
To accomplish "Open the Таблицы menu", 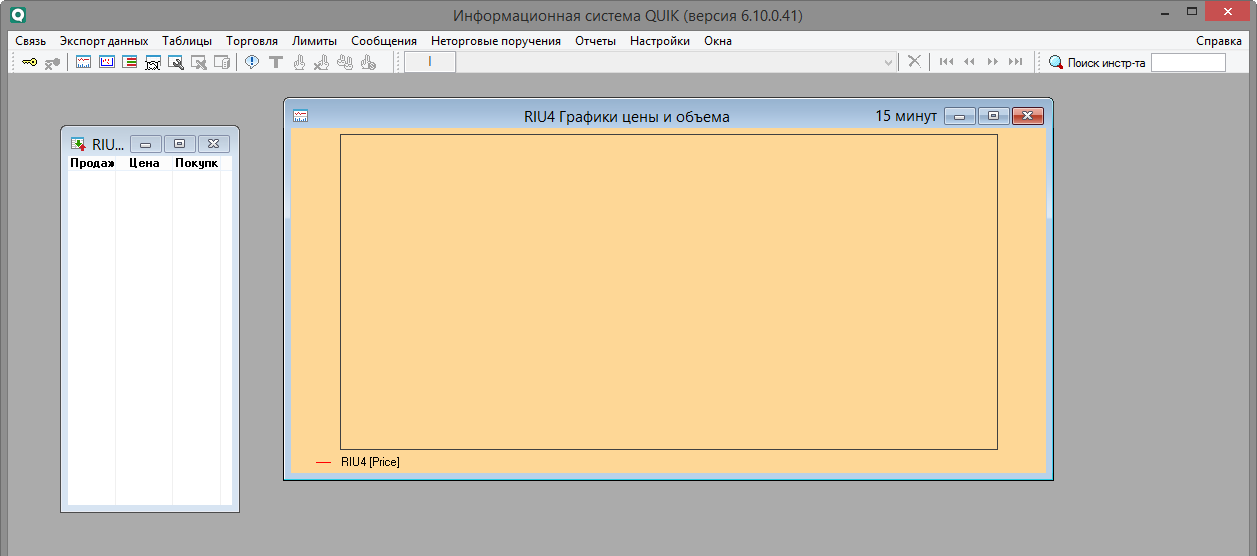I will tap(187, 41).
